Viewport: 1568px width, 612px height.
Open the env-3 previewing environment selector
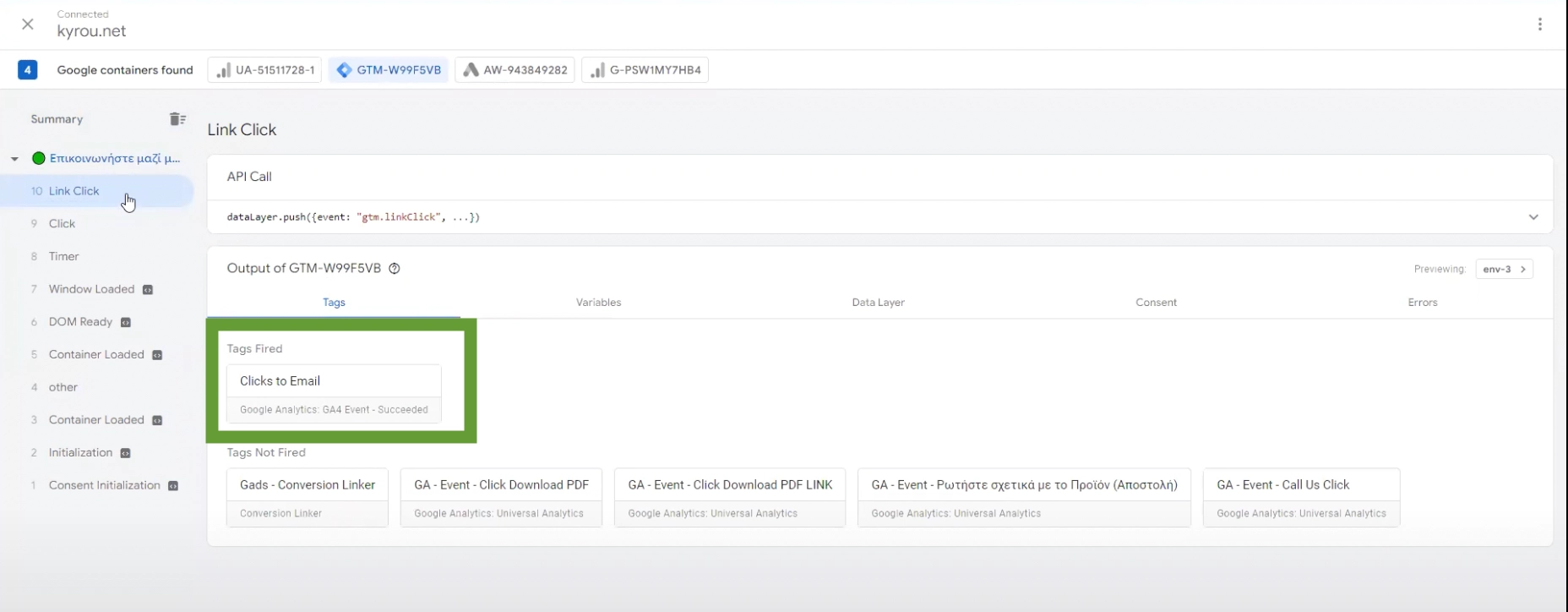coord(1504,269)
